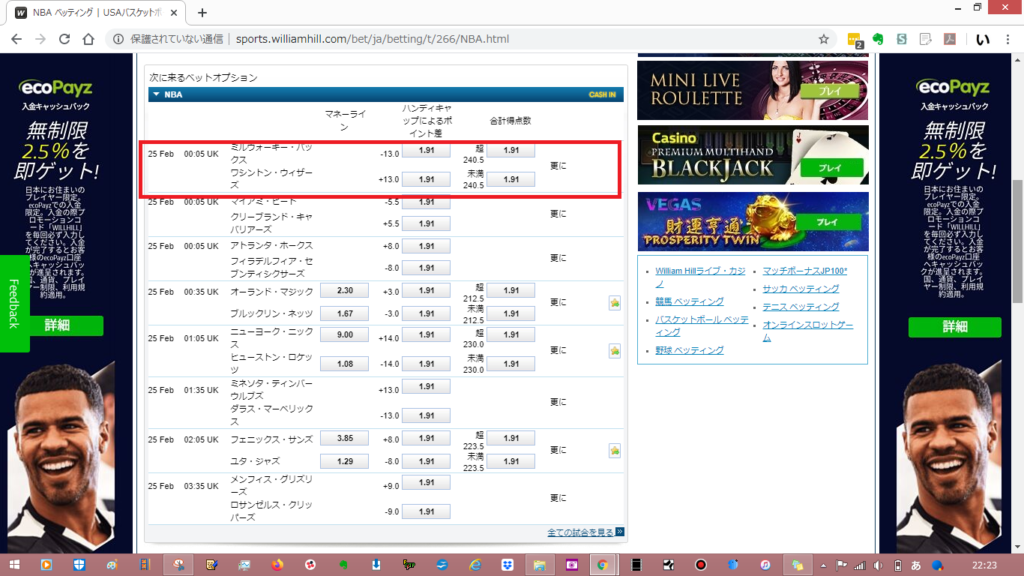Bookmark this page with the star

pos(824,39)
